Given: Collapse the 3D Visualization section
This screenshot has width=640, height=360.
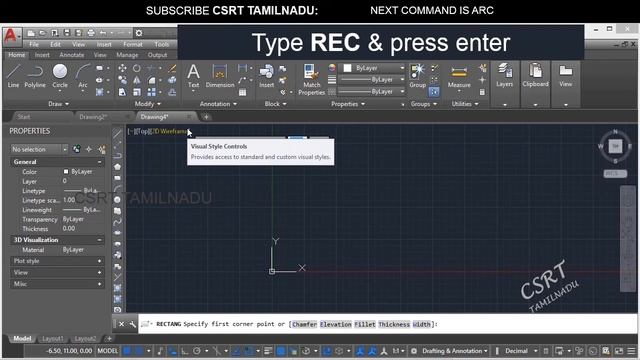Looking at the screenshot, I should pos(99,240).
